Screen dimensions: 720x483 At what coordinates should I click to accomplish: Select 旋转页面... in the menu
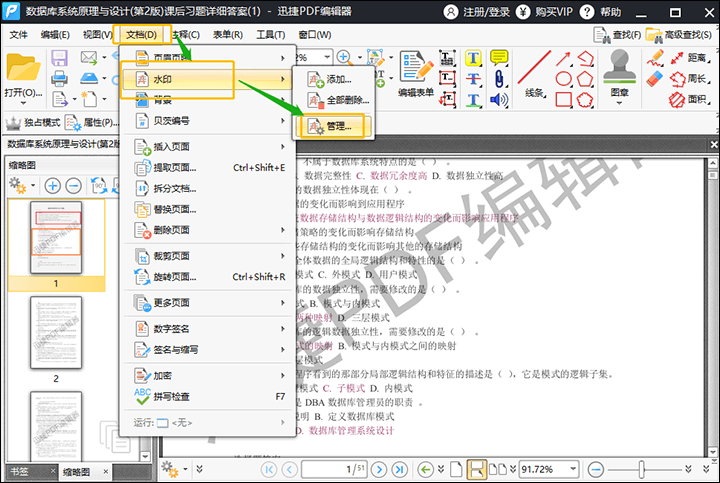tap(207, 277)
